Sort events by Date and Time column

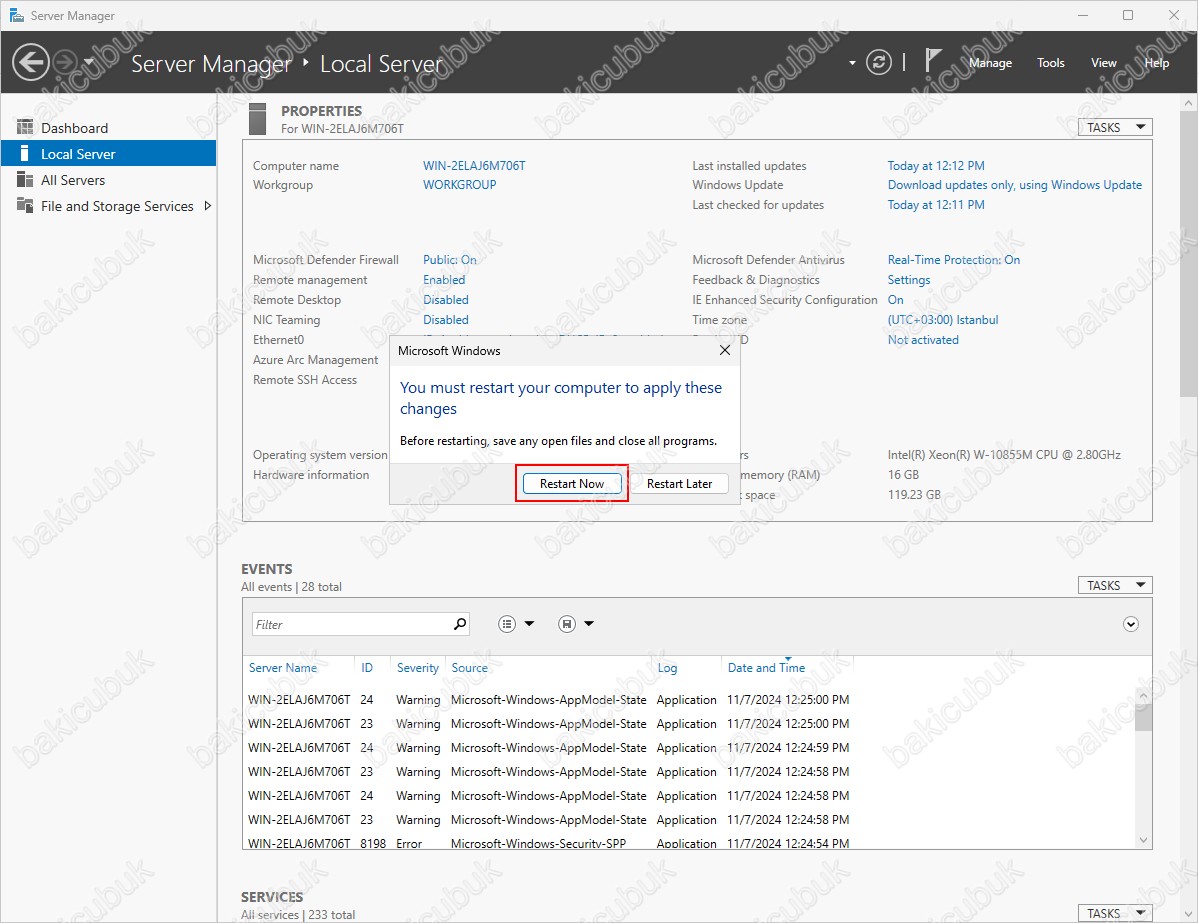coord(766,668)
